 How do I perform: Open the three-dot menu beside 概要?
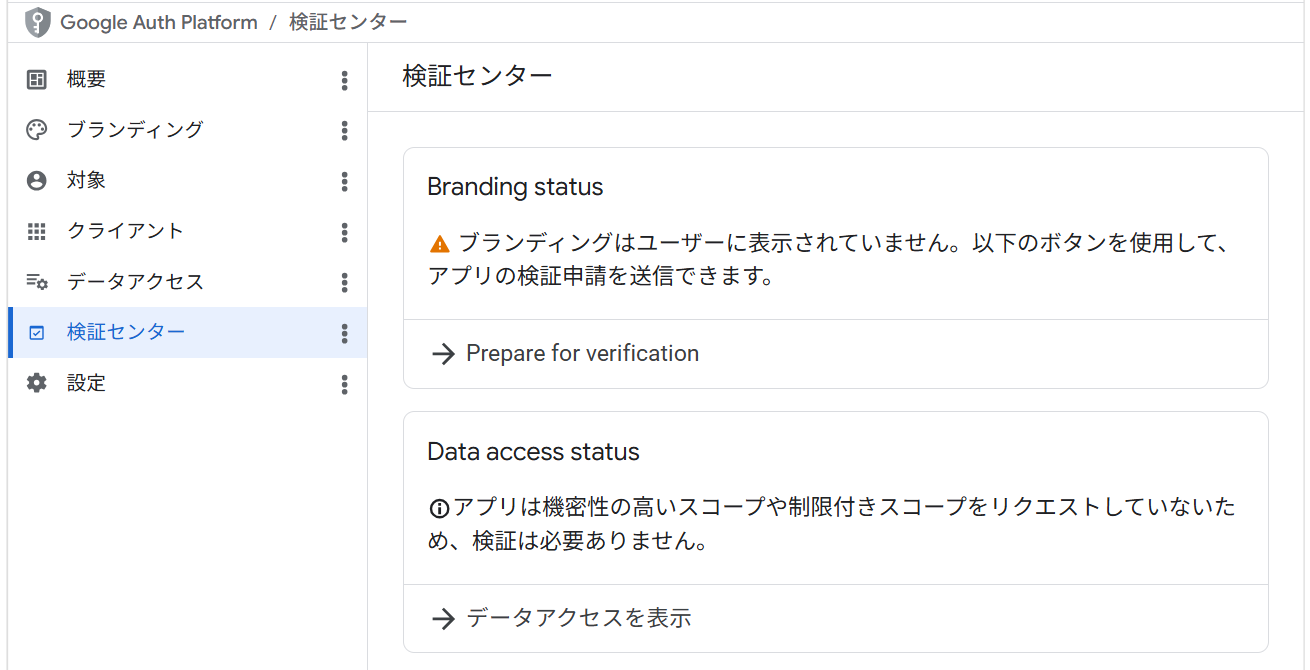point(345,81)
